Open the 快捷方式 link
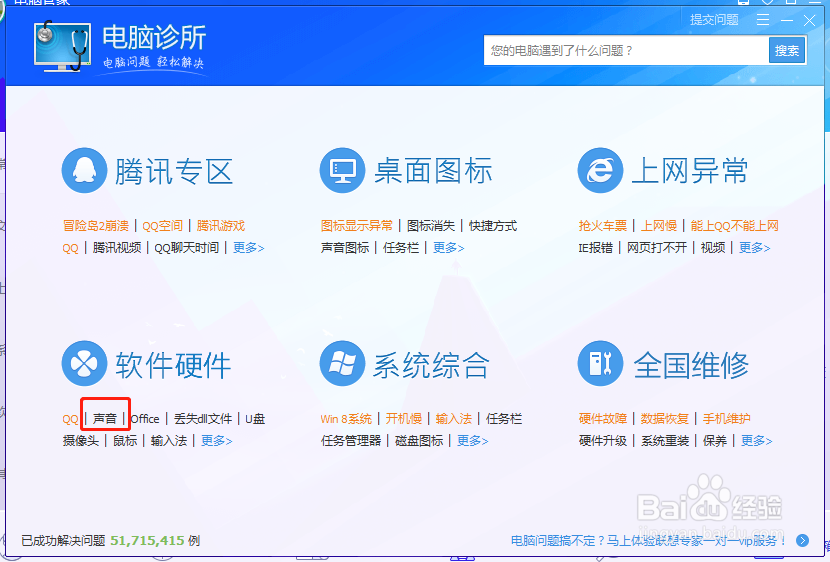Screen dimensions: 830x562 point(493,226)
